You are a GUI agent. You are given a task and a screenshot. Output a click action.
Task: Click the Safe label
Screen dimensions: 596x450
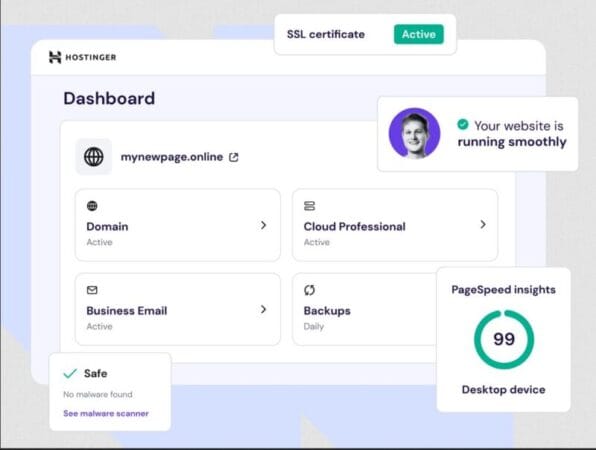(95, 373)
